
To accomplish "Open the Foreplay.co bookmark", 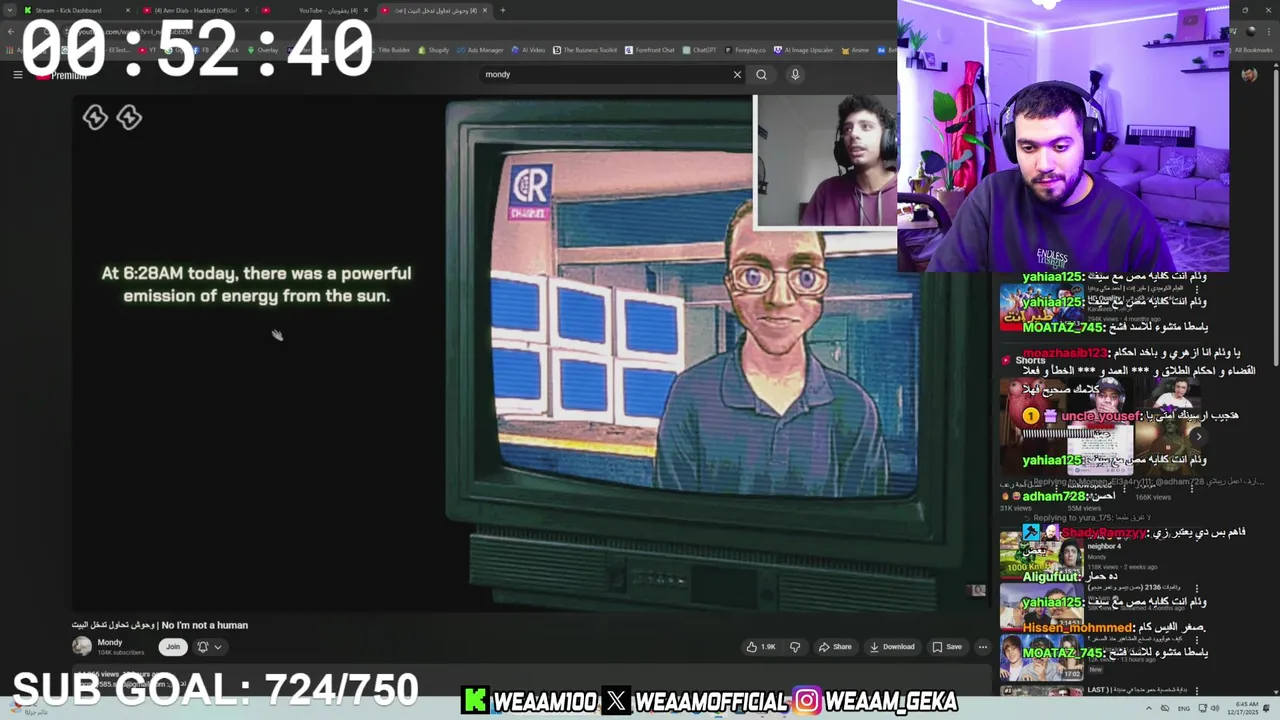I will pos(745,50).
